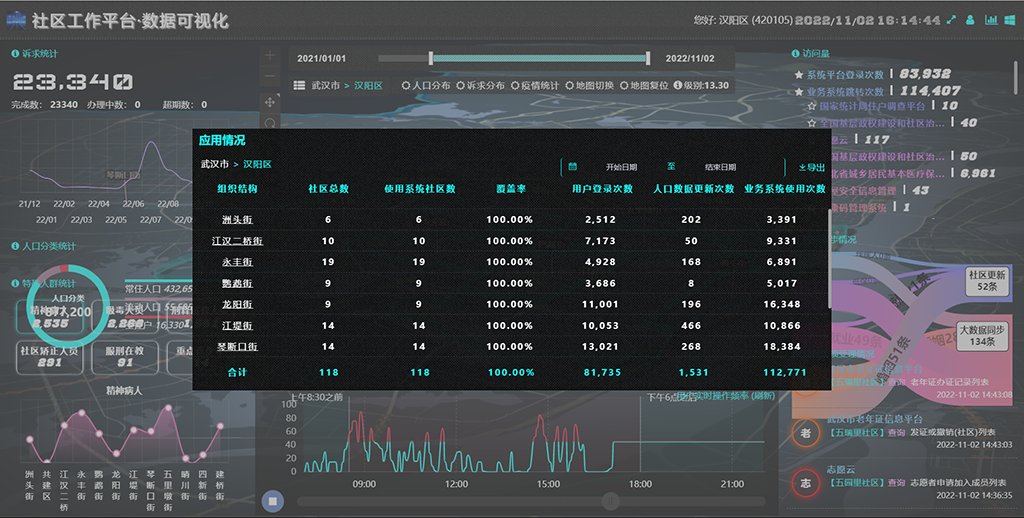
Task: Click the right handle of date range slider
Action: (x=648, y=58)
